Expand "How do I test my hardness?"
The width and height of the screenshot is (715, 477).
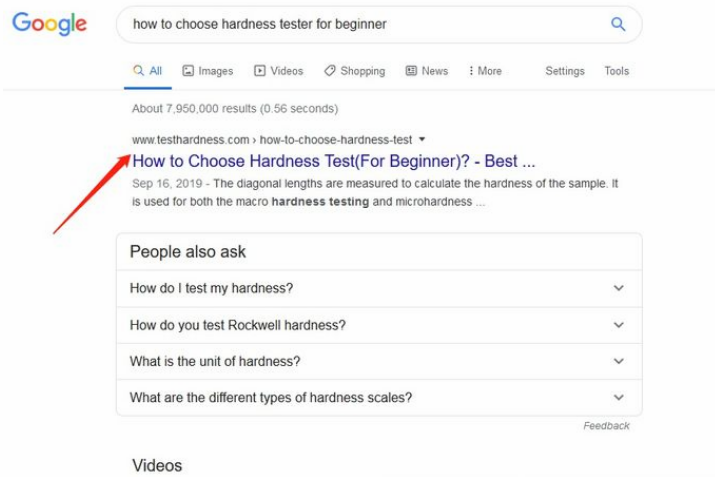point(379,288)
